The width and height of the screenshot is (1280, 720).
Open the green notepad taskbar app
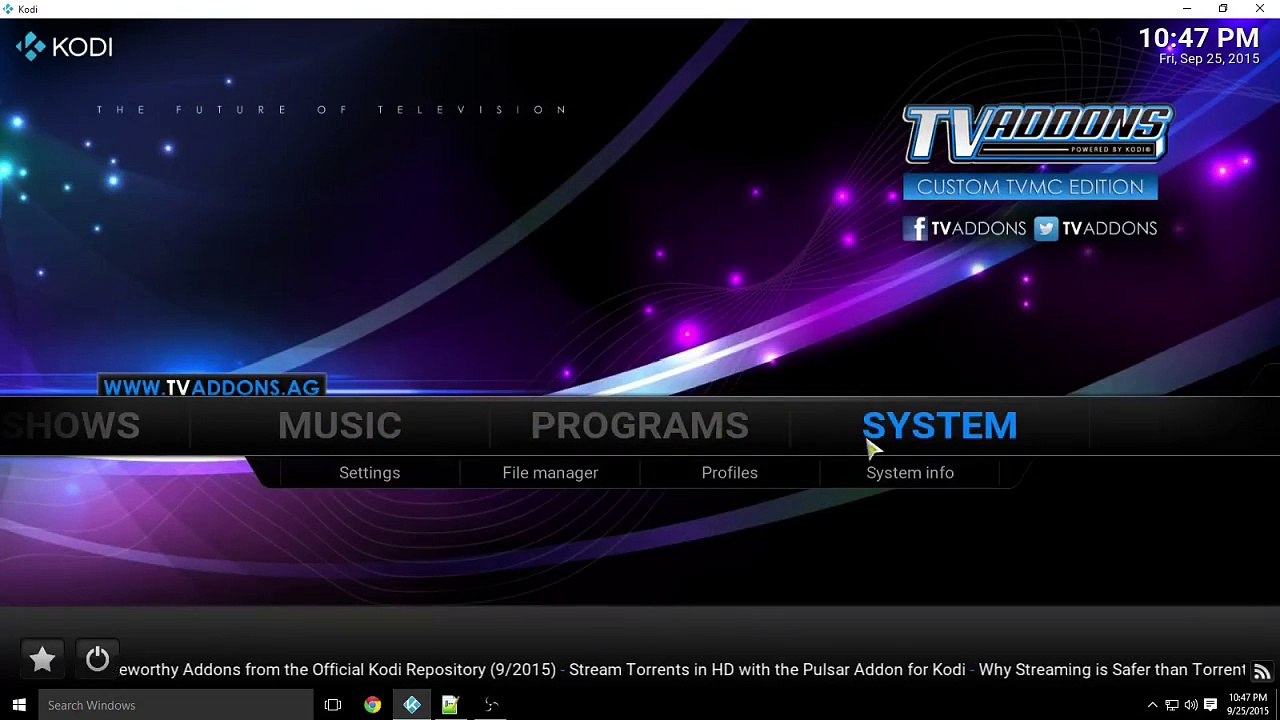450,705
